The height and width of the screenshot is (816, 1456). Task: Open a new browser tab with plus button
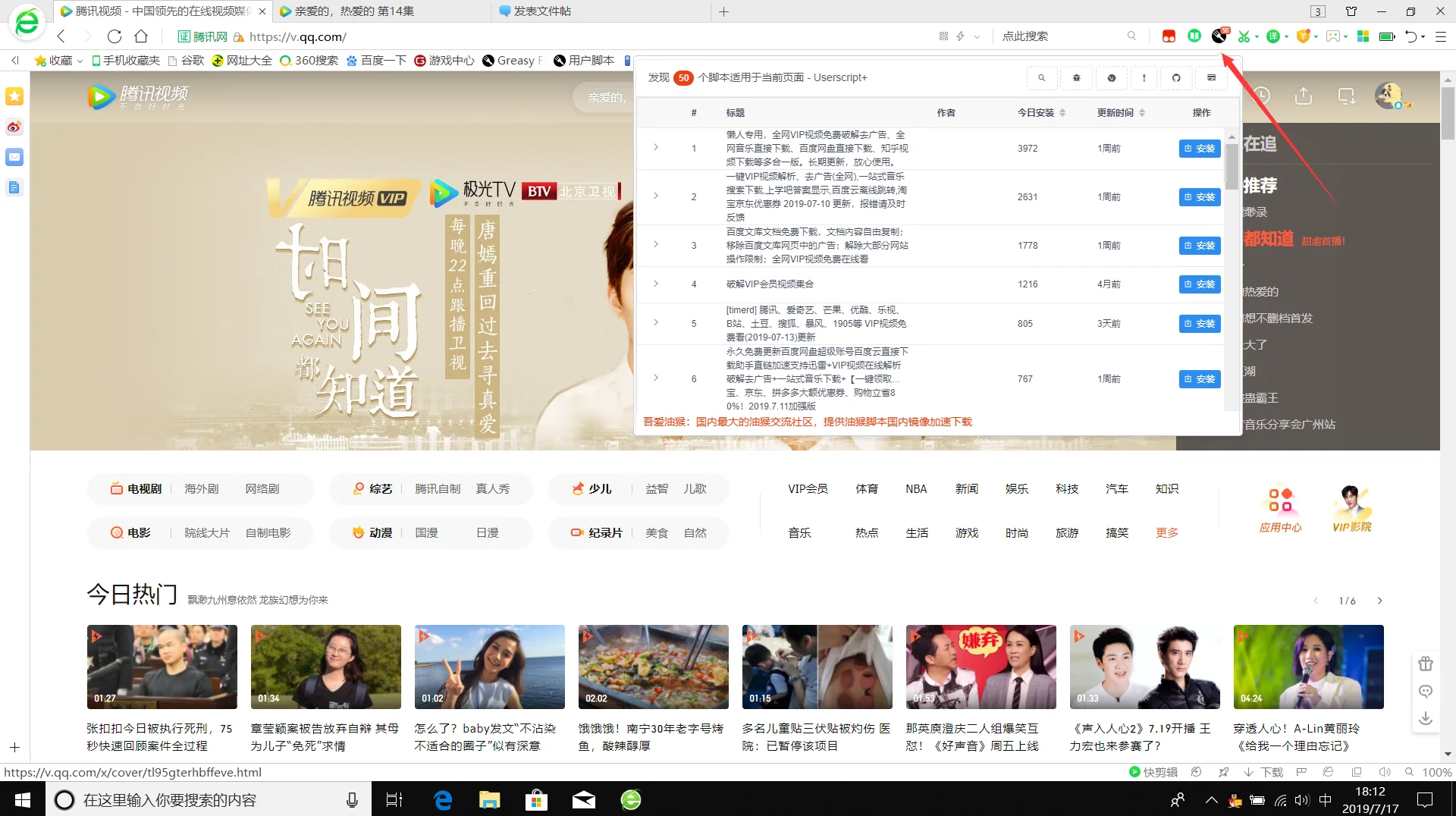point(723,11)
